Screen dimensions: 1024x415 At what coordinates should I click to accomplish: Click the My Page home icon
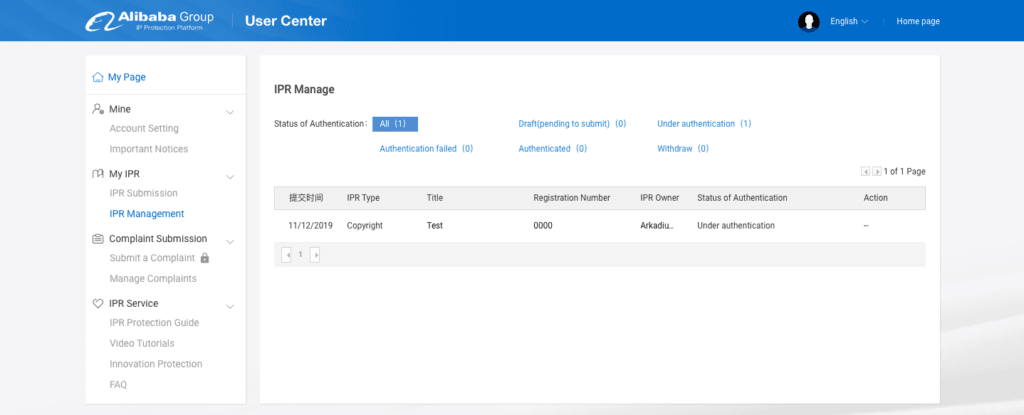(98, 77)
